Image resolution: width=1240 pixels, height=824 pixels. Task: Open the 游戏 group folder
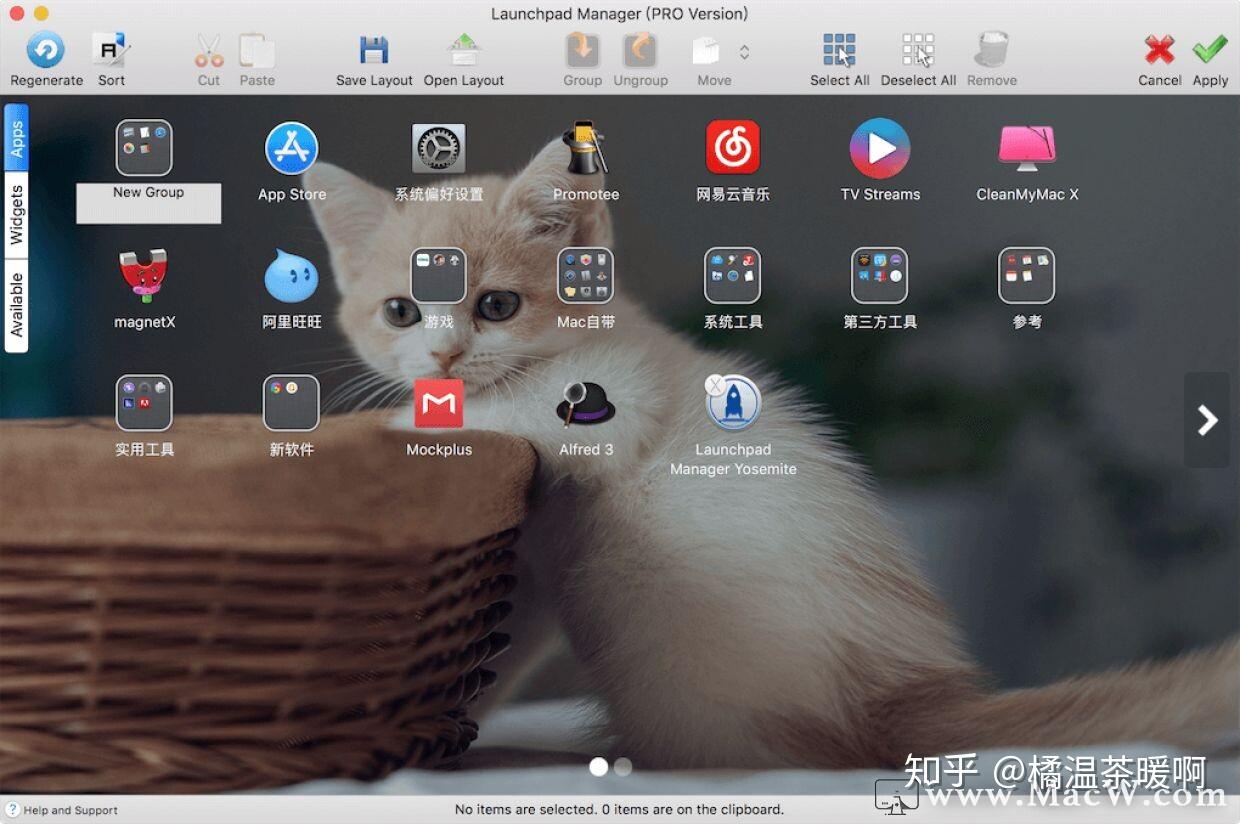pyautogui.click(x=438, y=275)
